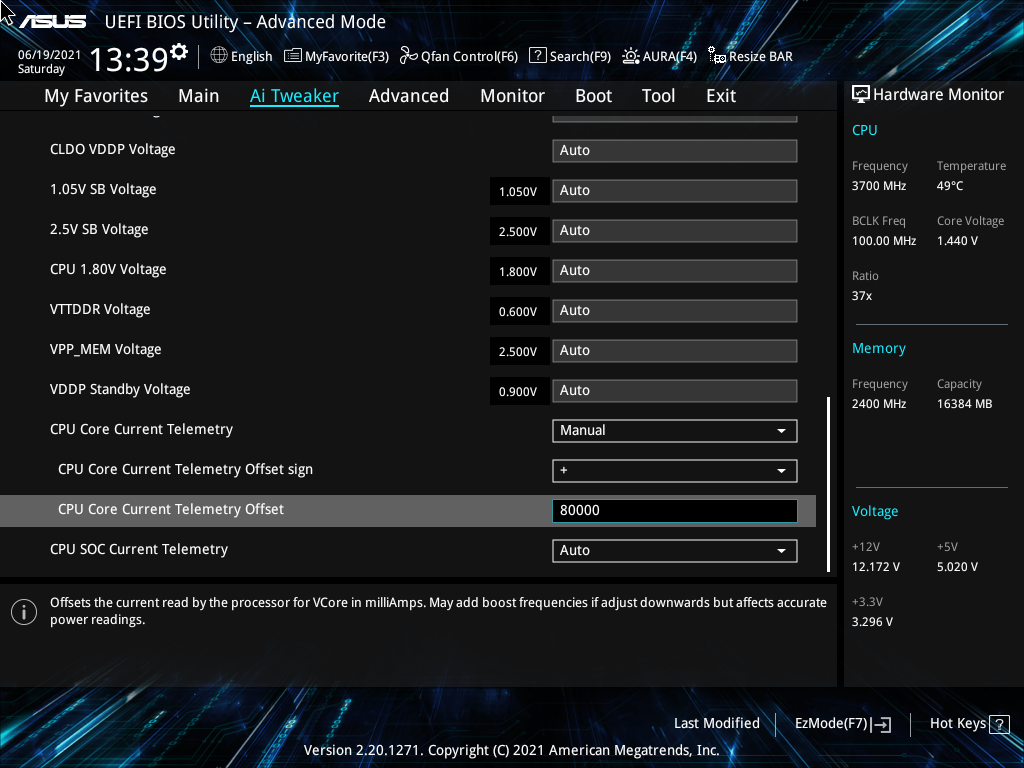Open AURA lighting settings
Image resolution: width=1024 pixels, height=768 pixels.
[x=660, y=56]
